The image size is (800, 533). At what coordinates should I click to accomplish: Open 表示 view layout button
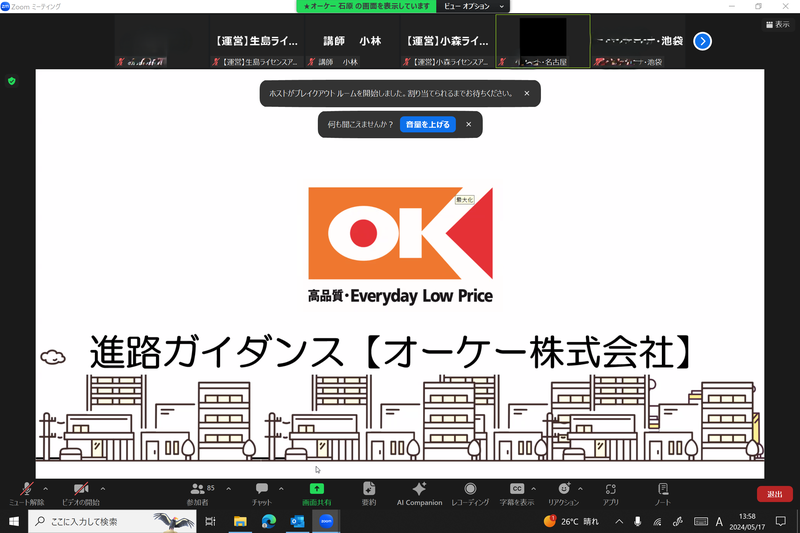pos(777,24)
